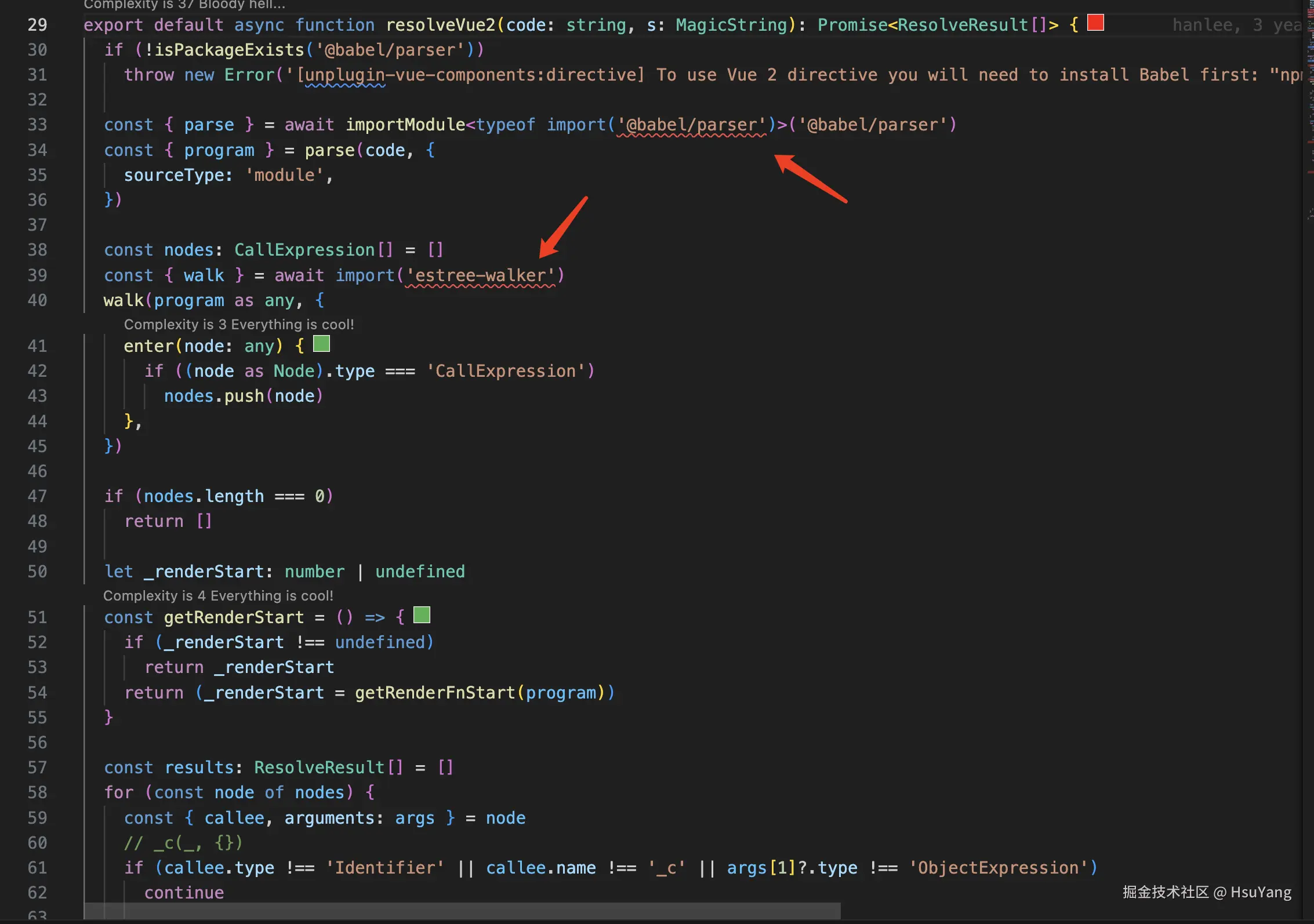Click the 'Complexity is 37 Bloody hell' code lens
The image size is (1314, 924).
tap(184, 5)
